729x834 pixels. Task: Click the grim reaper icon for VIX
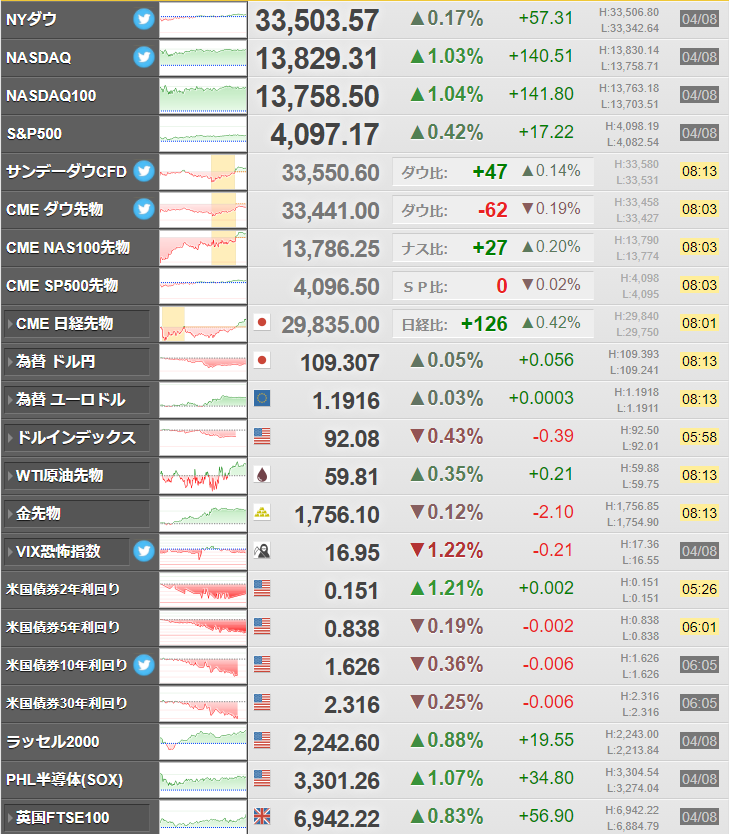pos(262,551)
